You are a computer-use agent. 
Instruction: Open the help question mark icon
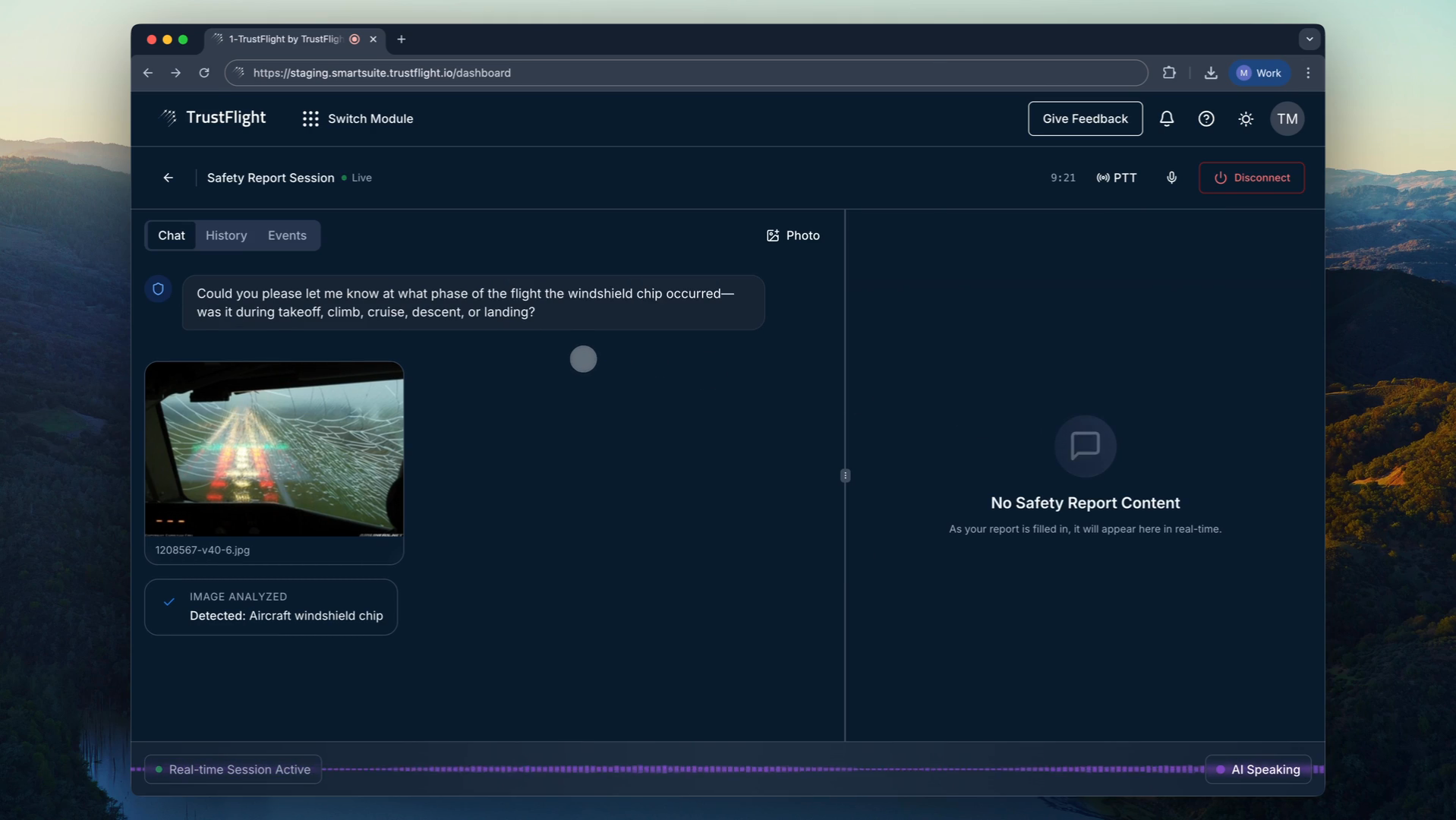pos(1205,118)
